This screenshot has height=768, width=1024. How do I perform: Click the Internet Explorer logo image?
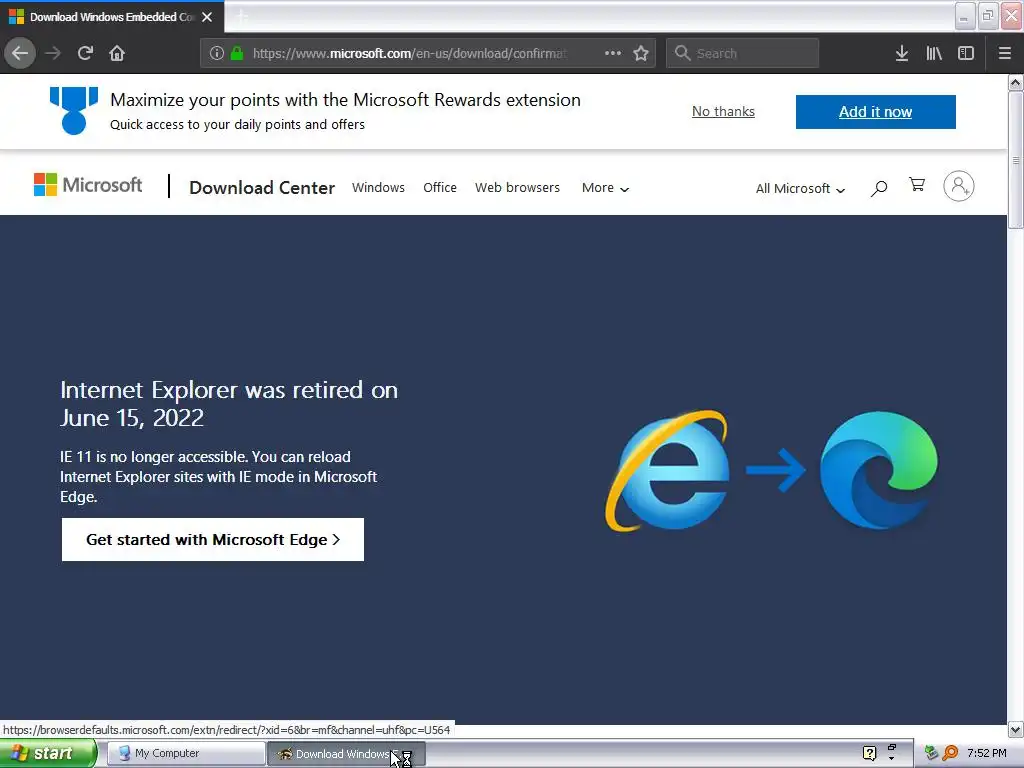pos(667,470)
